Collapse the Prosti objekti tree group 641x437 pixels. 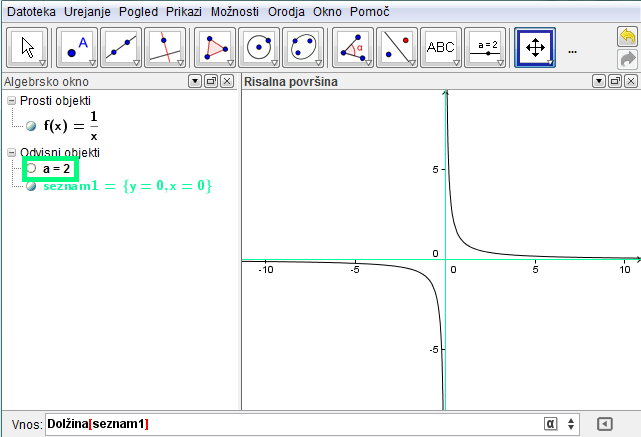pyautogui.click(x=11, y=101)
